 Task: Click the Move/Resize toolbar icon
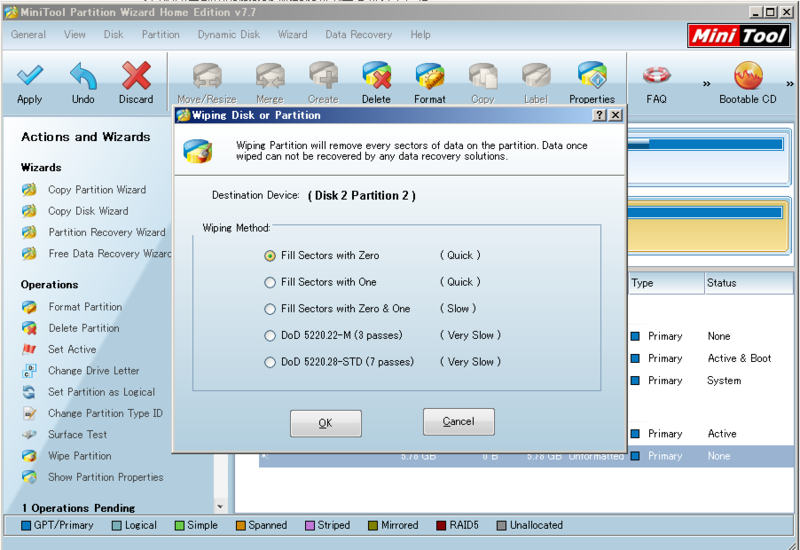[207, 76]
